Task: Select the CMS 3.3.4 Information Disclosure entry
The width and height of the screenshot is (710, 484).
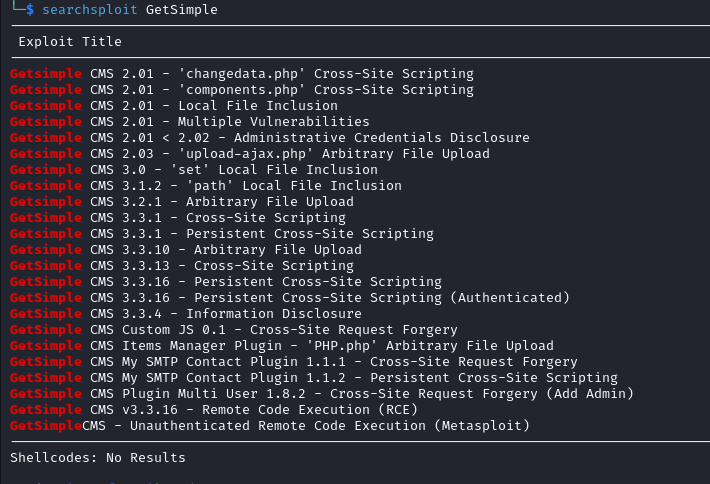Action: click(186, 314)
